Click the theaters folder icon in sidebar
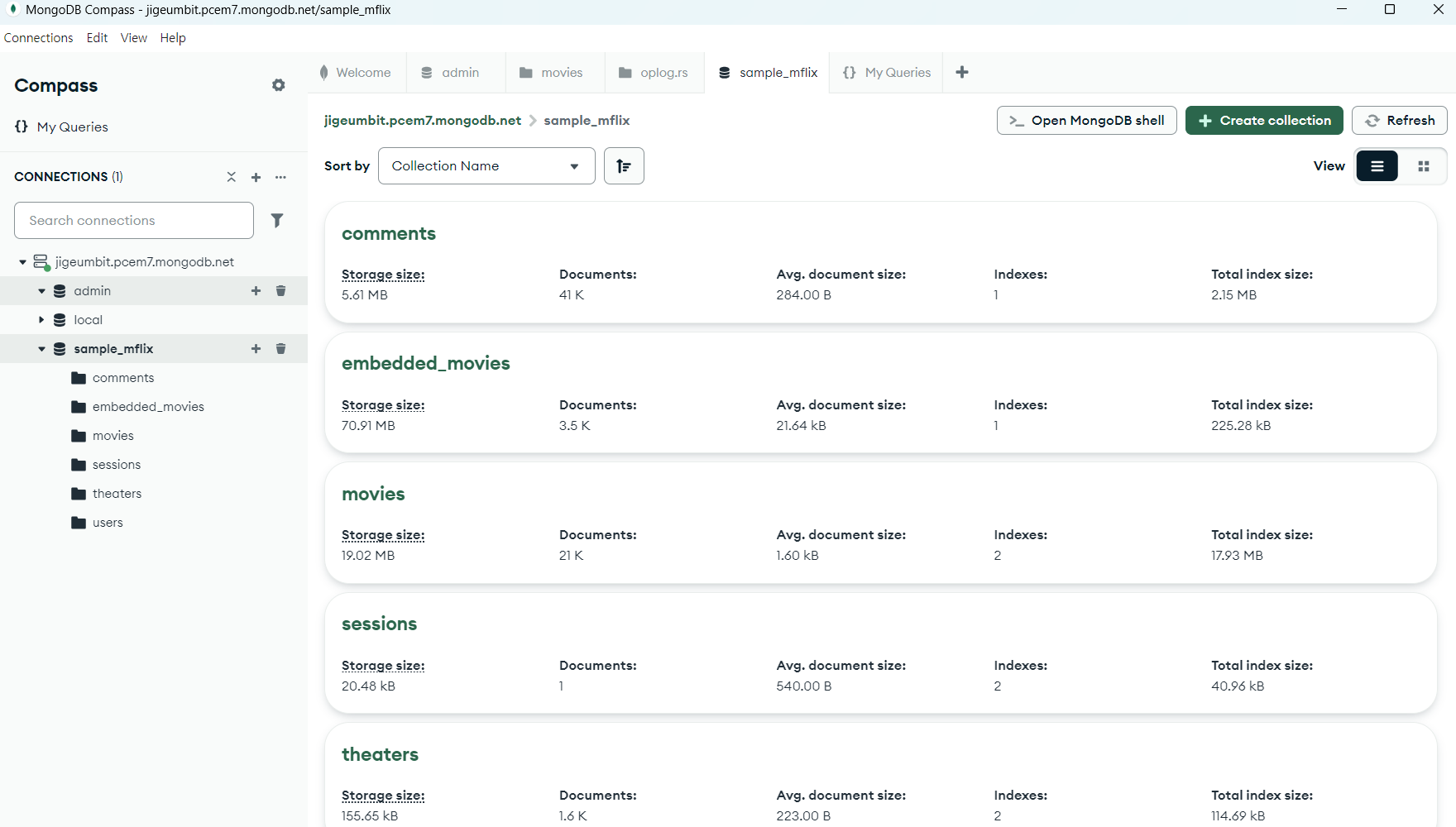Screen dimensions: 1456x827 [x=79, y=494]
